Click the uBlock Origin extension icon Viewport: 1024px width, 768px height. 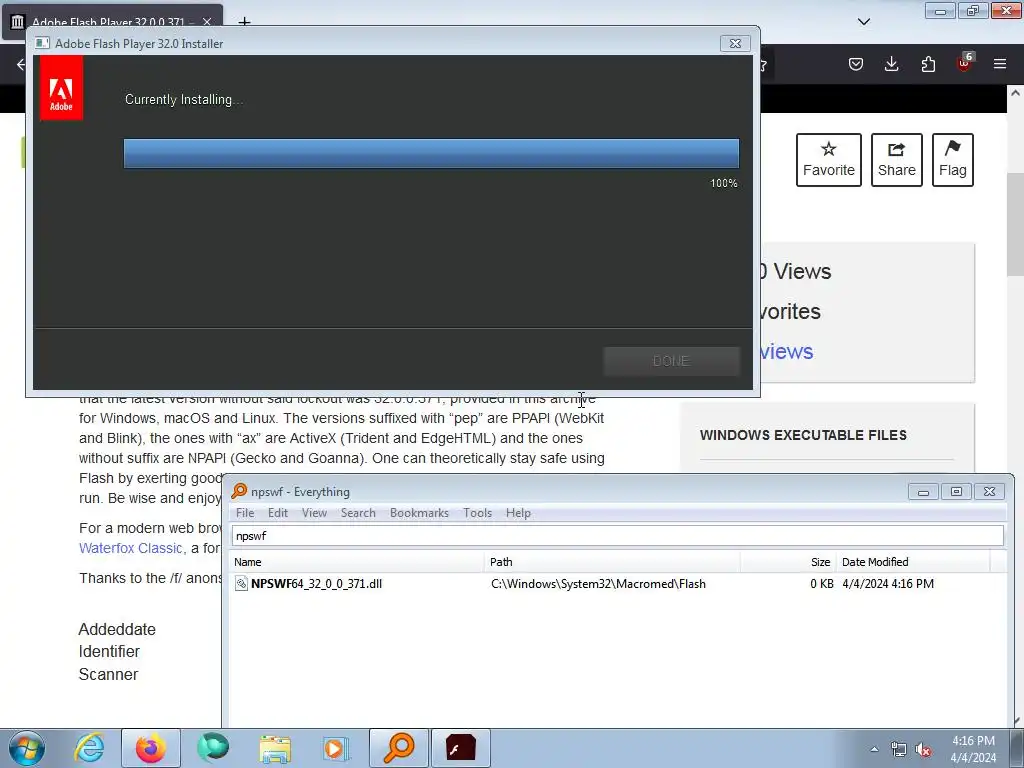[965, 63]
